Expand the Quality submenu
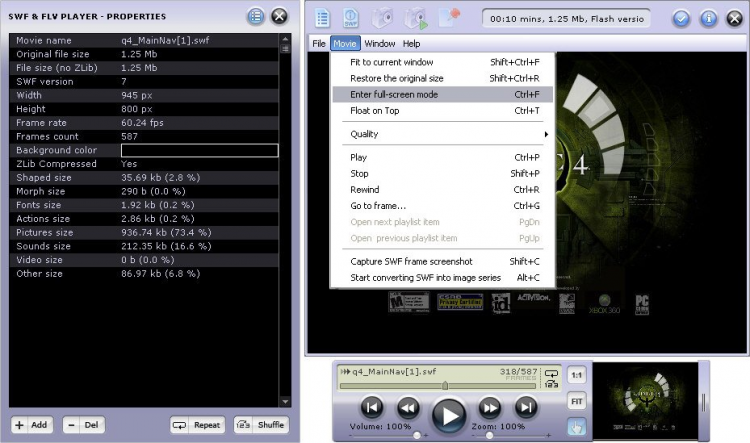750x443 pixels. point(442,134)
